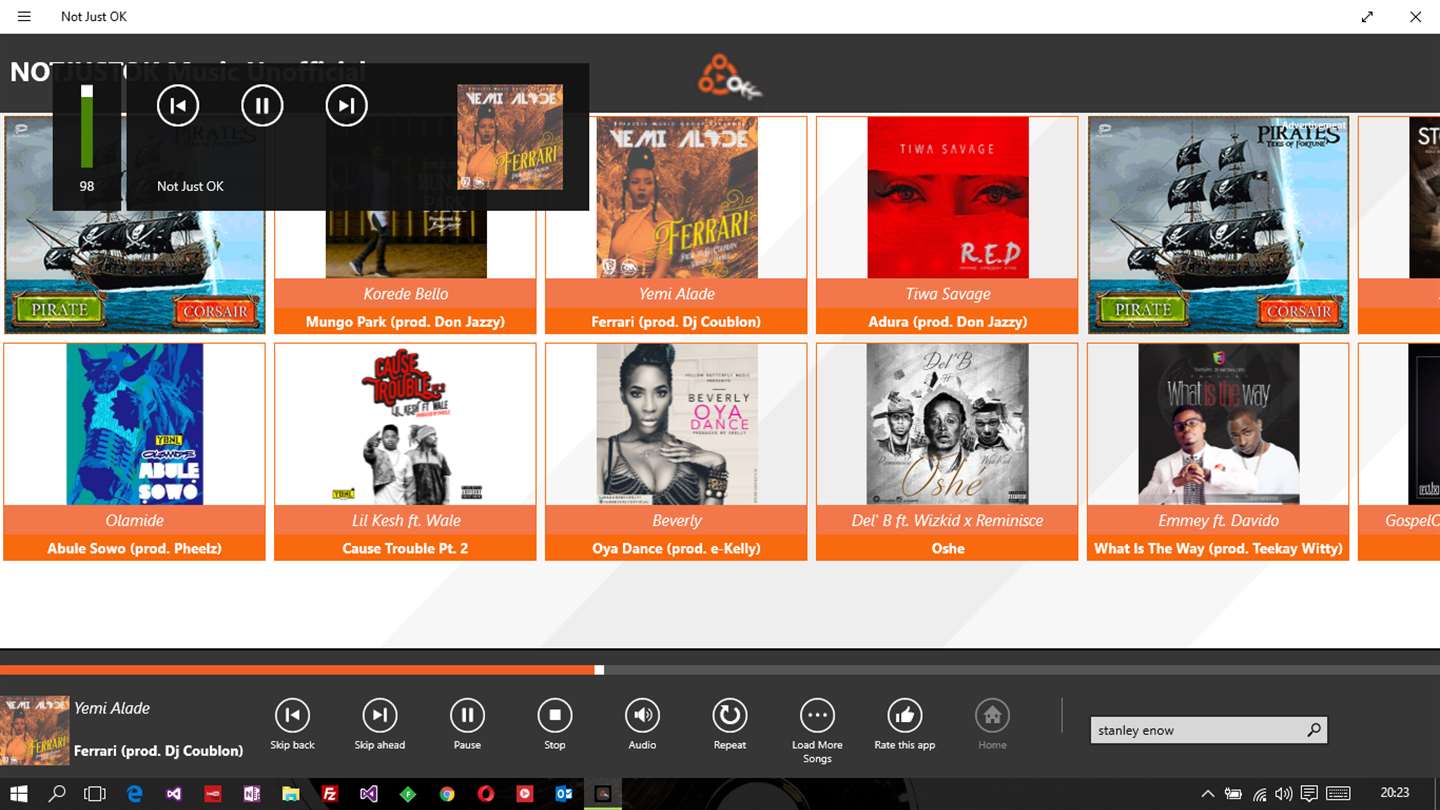This screenshot has height=810, width=1440.
Task: Click the taskbar Search icon
Action: point(57,794)
